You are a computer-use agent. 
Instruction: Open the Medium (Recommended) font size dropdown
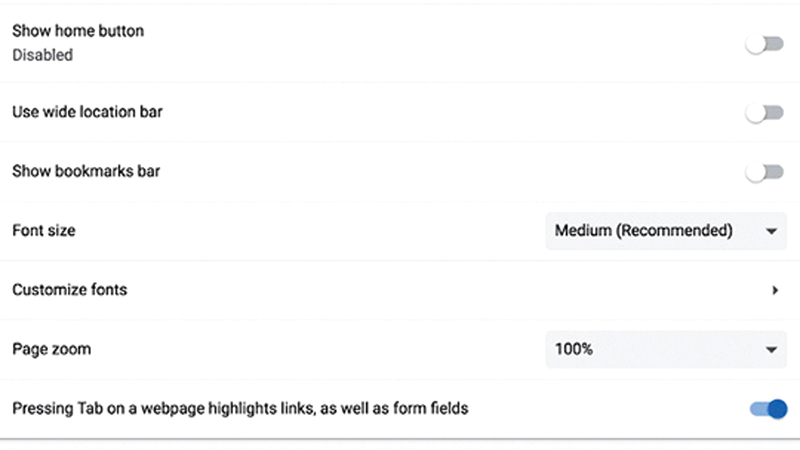tap(665, 231)
